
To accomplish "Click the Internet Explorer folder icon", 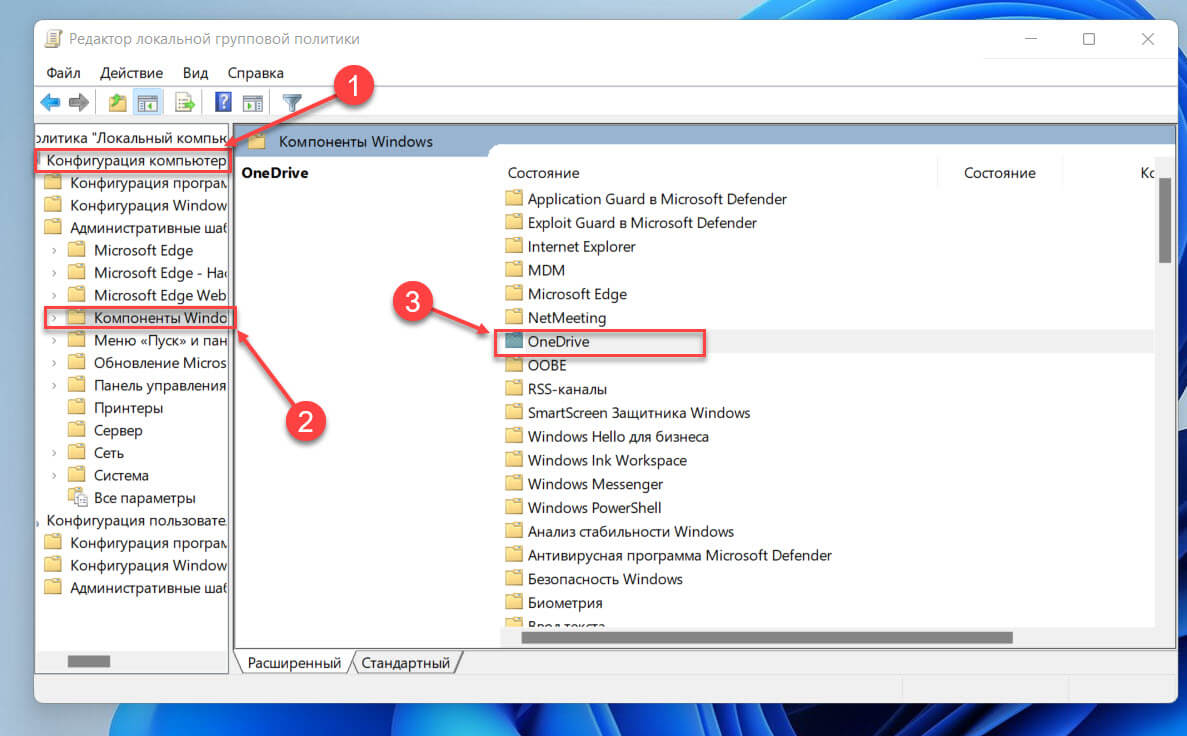I will point(514,246).
